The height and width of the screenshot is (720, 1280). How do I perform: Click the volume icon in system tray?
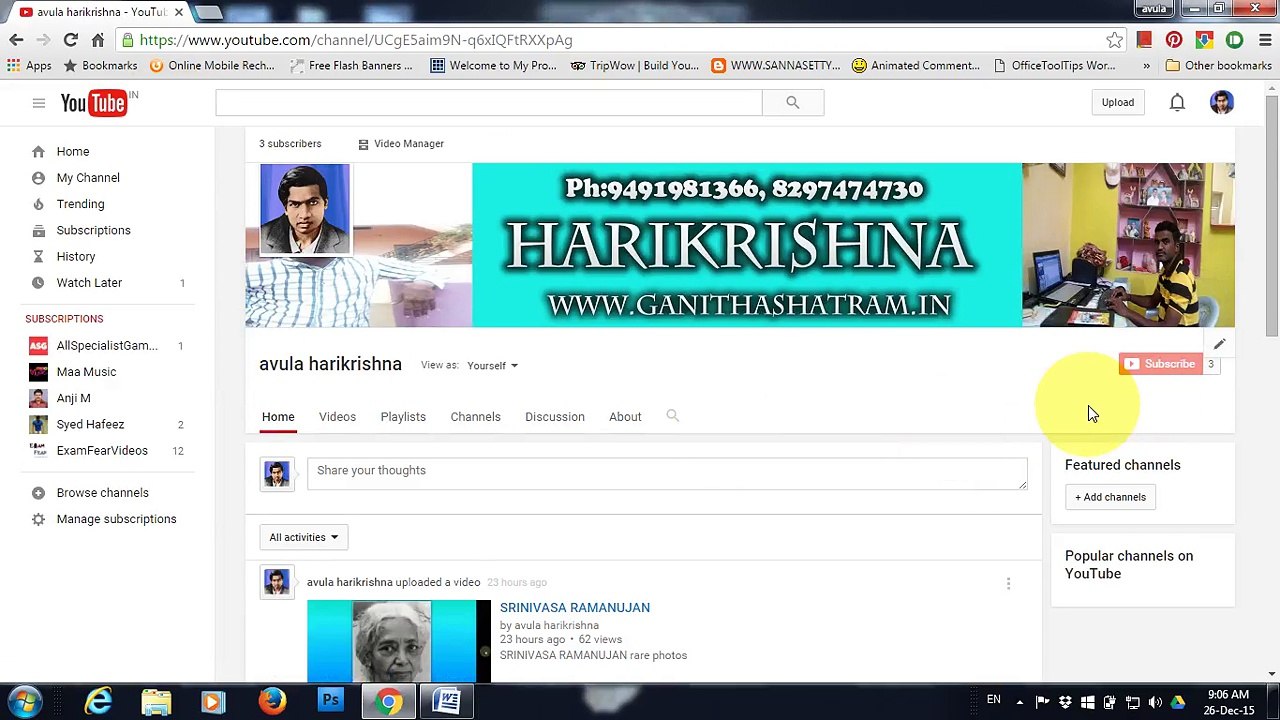(x=1155, y=702)
